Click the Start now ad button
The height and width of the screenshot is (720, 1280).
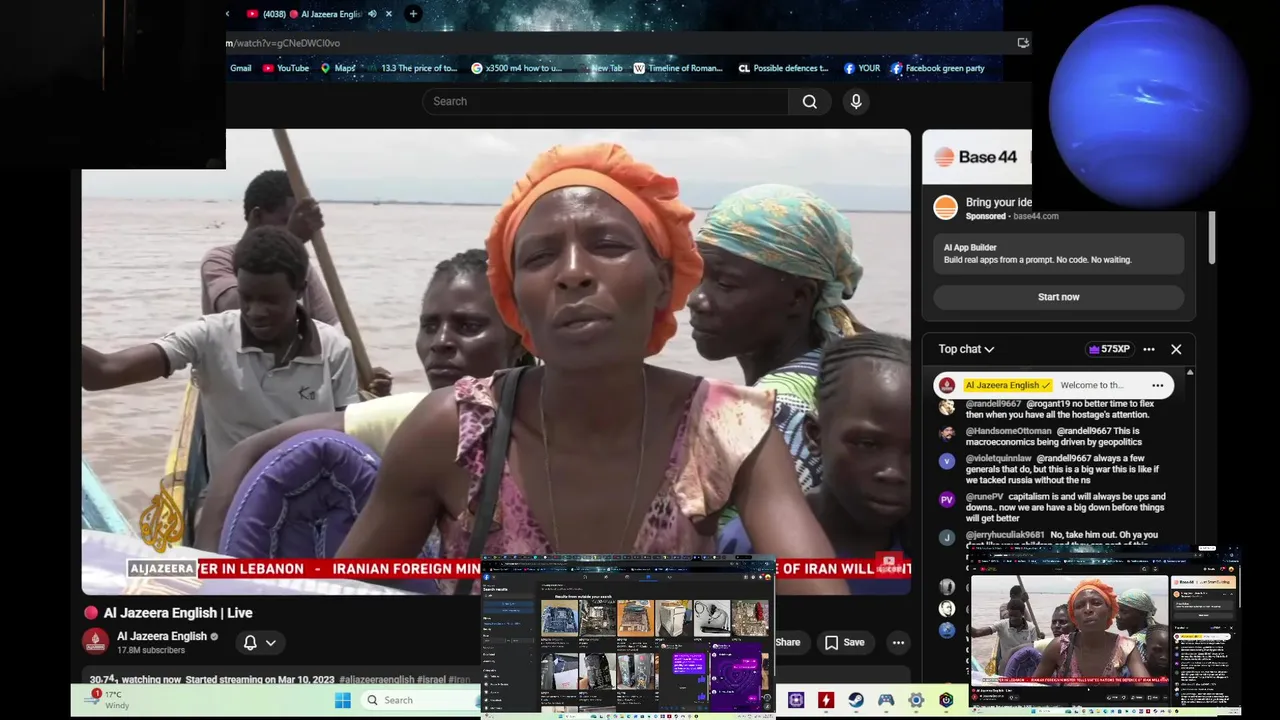coord(1058,297)
